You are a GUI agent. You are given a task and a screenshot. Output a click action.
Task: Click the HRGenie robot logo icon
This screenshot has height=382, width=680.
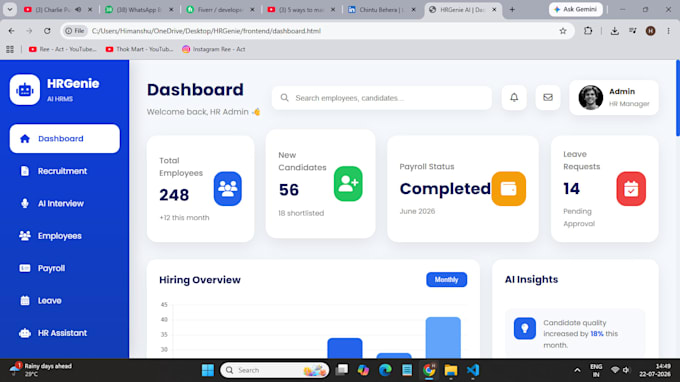coord(25,89)
